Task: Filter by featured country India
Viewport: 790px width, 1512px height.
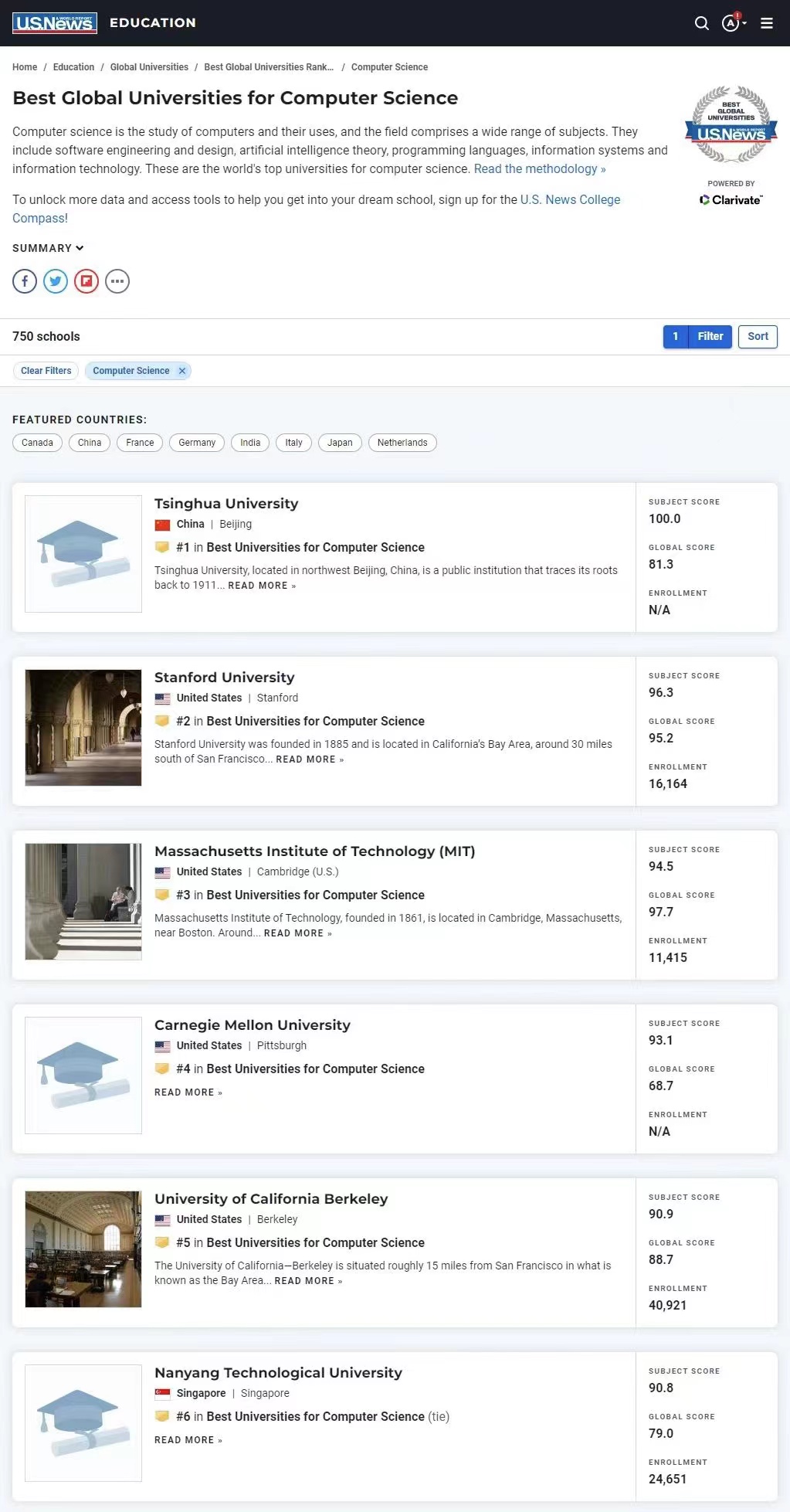Action: pos(250,443)
